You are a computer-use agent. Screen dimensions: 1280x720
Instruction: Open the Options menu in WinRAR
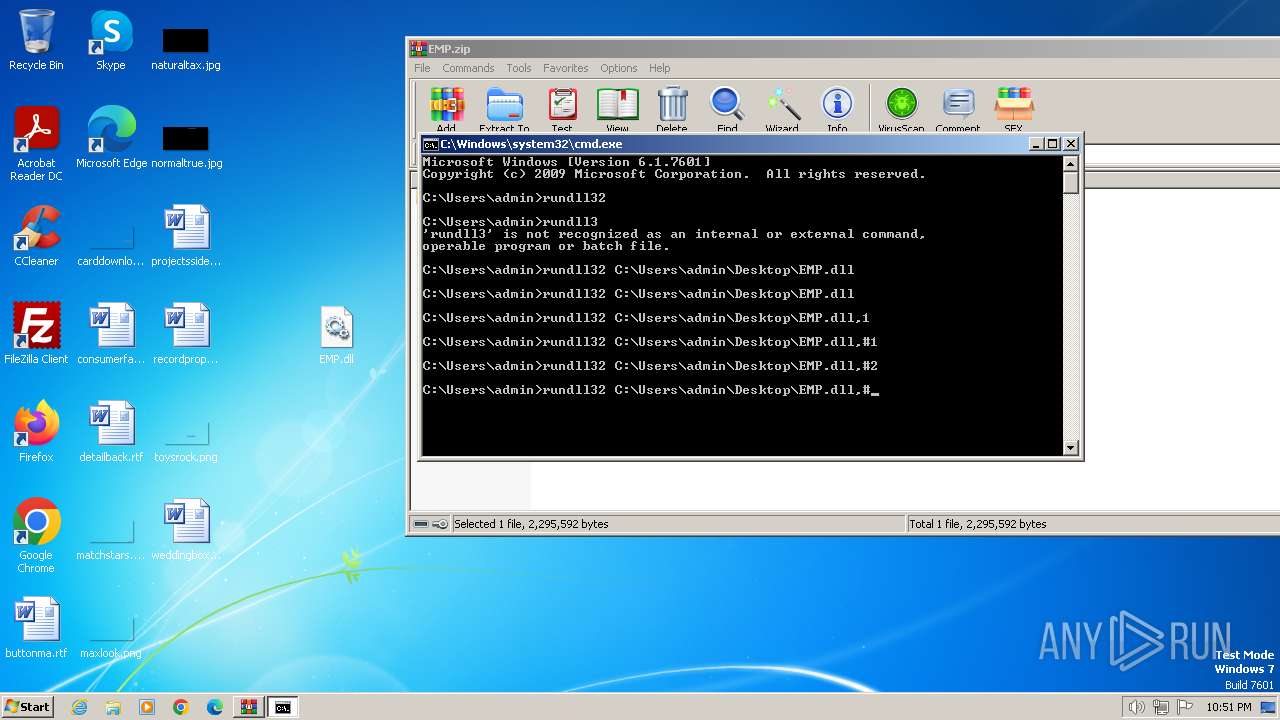tap(618, 68)
